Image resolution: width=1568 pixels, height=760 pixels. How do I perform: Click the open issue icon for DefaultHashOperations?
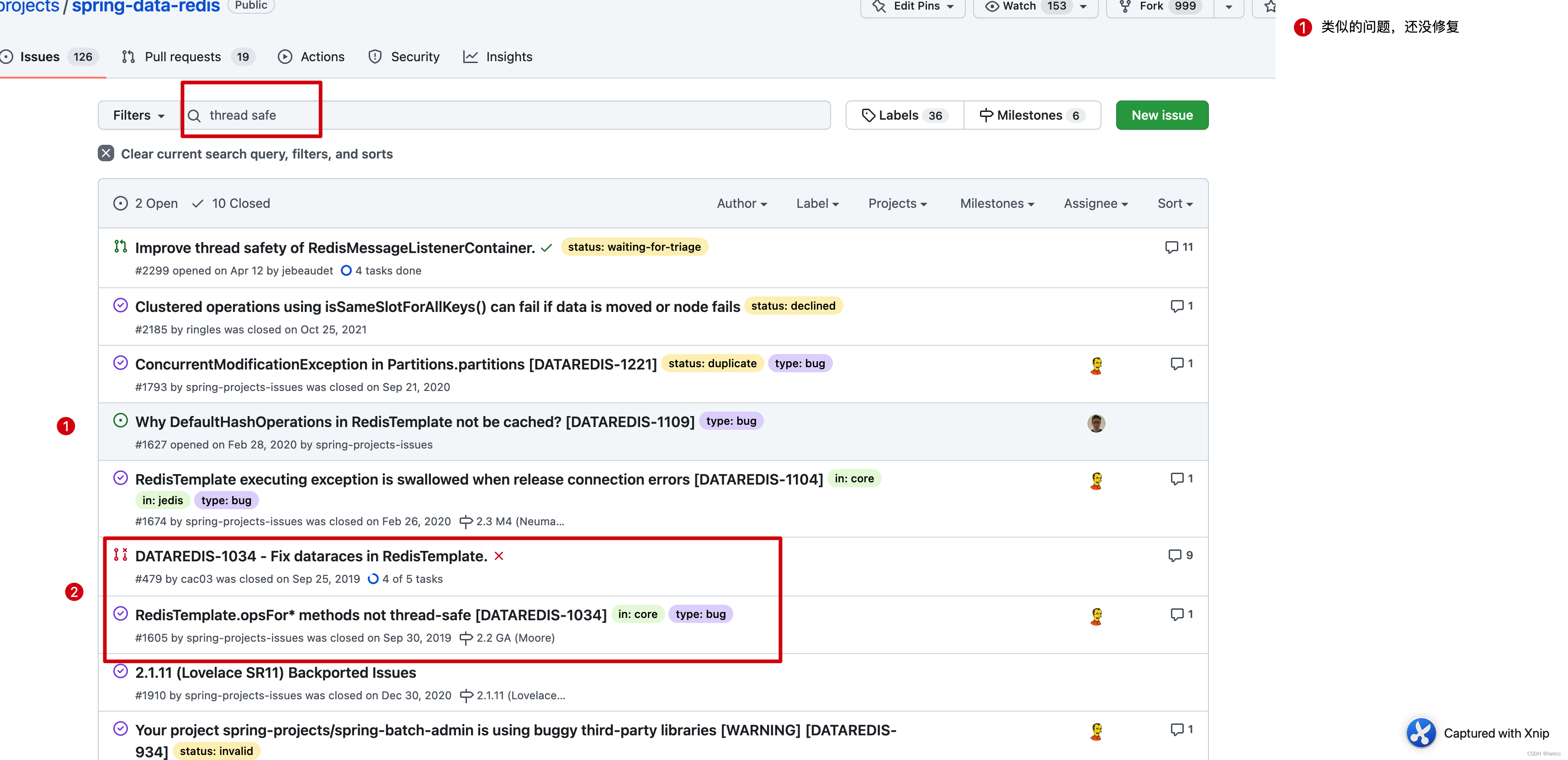pyautogui.click(x=121, y=421)
